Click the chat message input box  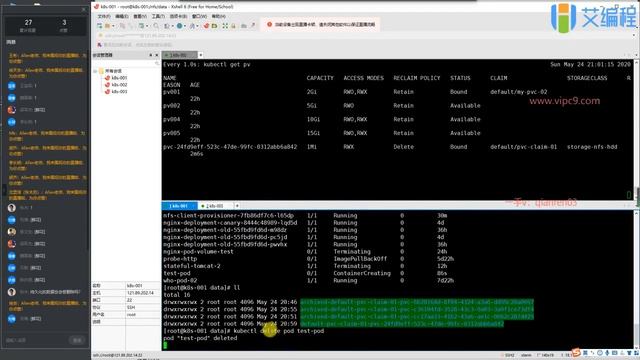(36, 340)
